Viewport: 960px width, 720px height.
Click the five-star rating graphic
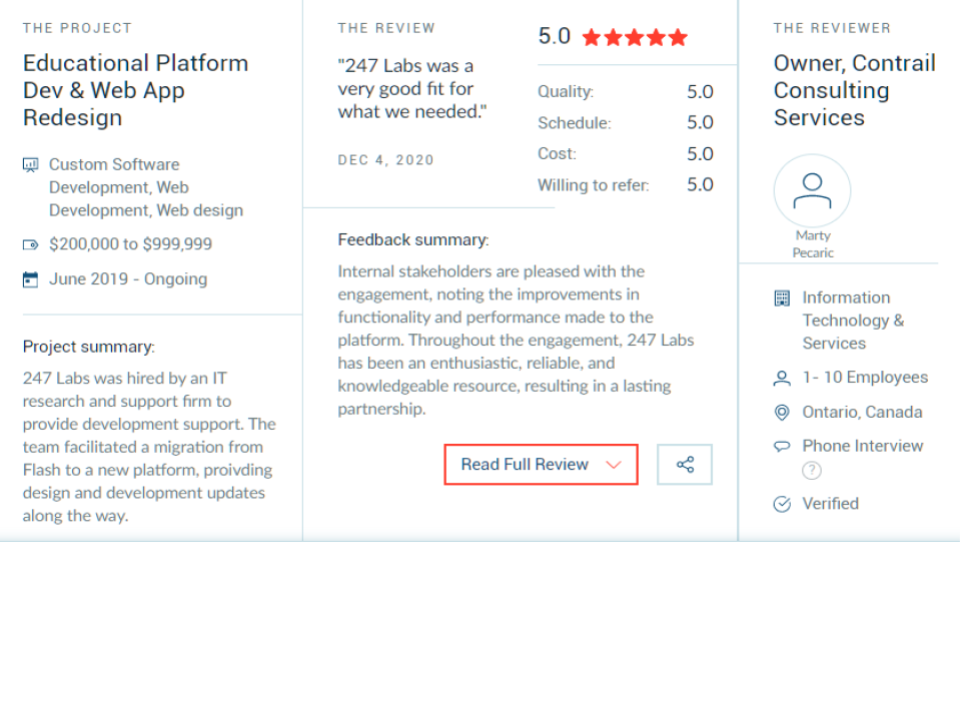click(635, 37)
